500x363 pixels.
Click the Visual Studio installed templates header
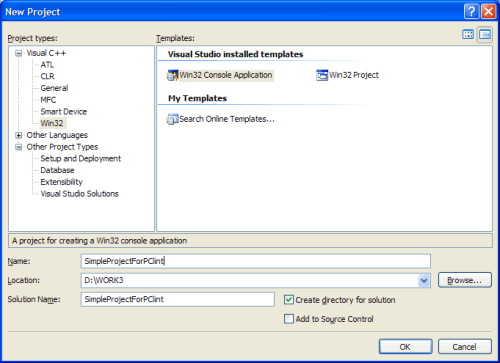coord(235,54)
